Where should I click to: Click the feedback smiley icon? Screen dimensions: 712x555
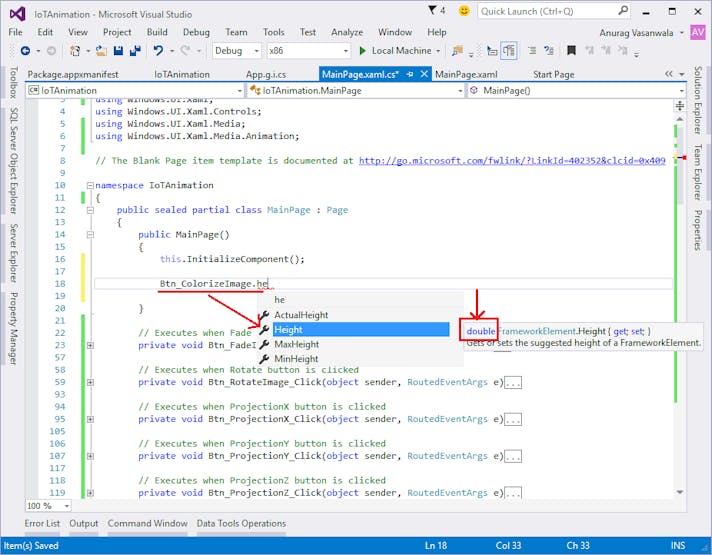point(464,10)
